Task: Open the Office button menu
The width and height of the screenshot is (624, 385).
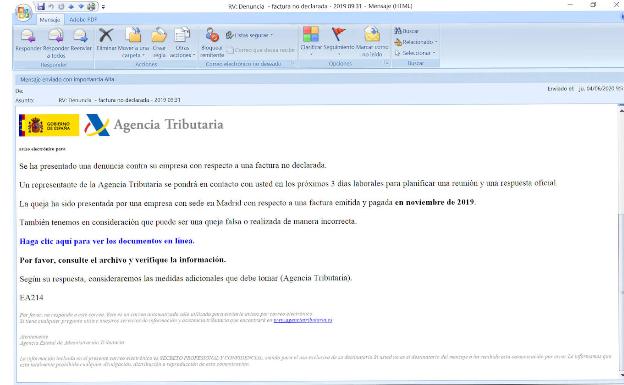Action: point(23,12)
